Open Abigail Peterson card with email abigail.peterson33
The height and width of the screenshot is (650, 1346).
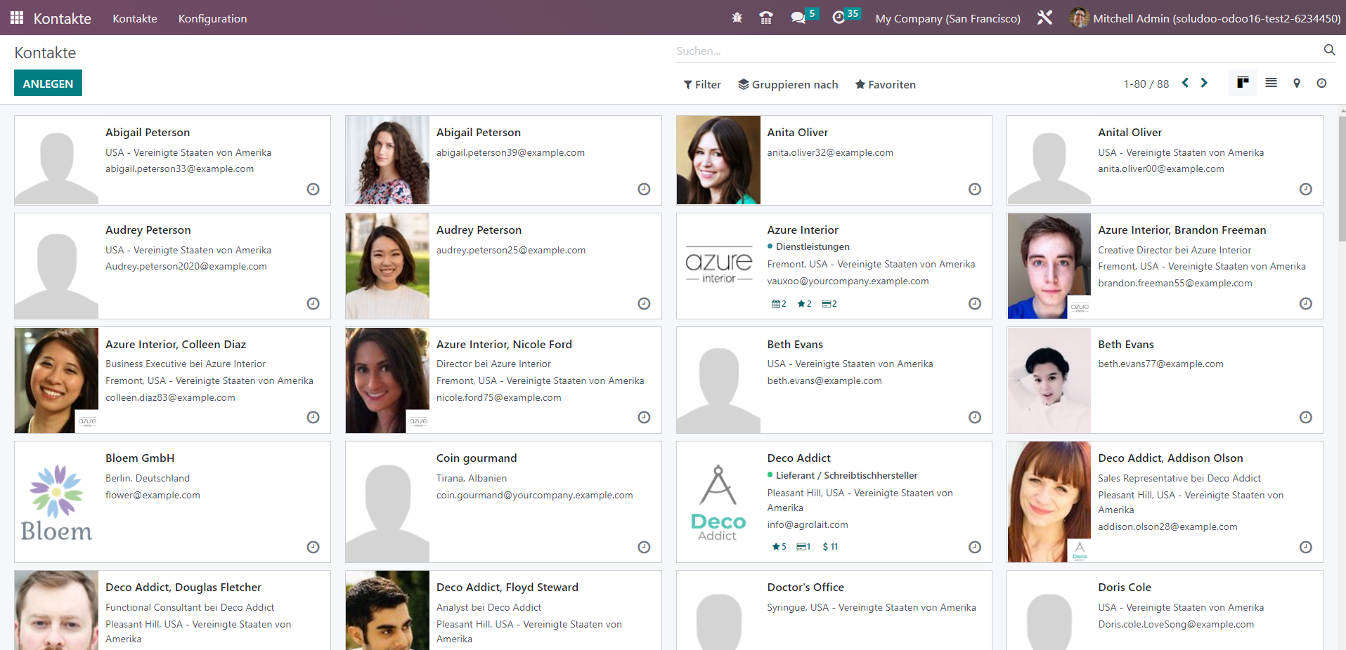coord(172,160)
